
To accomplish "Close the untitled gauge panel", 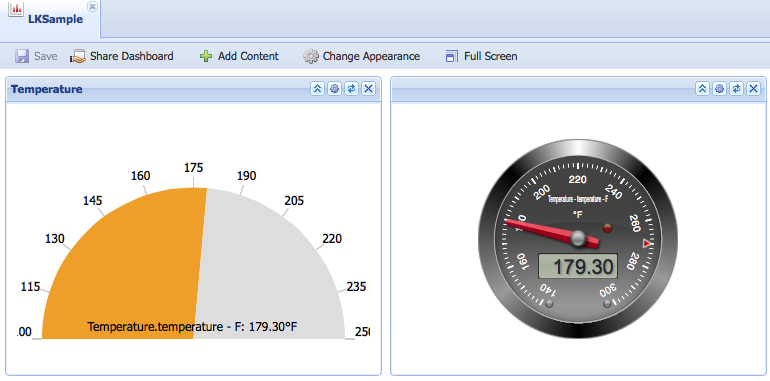I will (753, 89).
